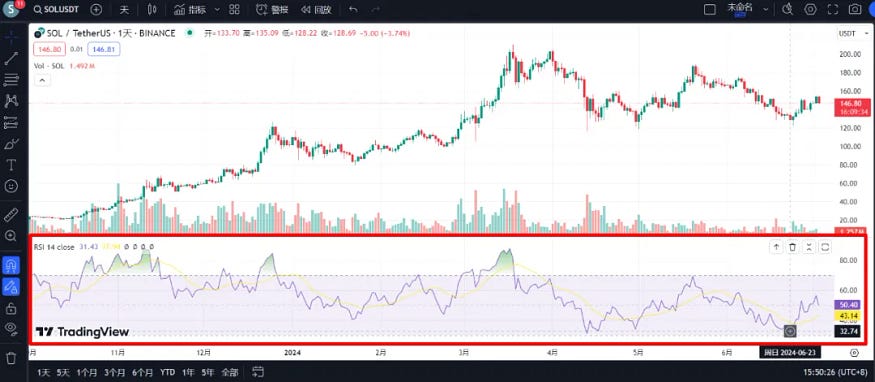Add a comparison symbol with plus icon
Image resolution: width=875 pixels, height=382 pixels.
tap(97, 9)
